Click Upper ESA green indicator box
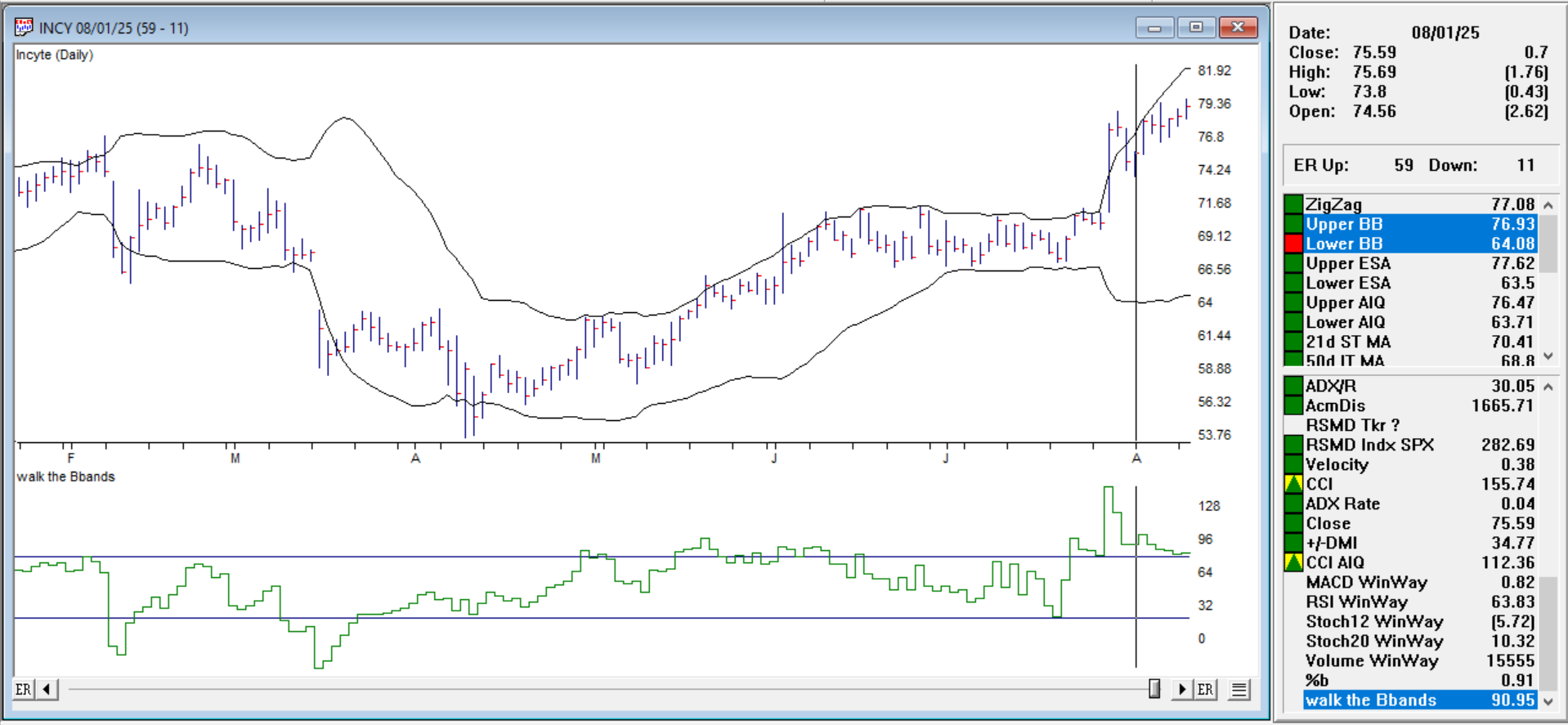The image size is (1568, 725). 1293,263
